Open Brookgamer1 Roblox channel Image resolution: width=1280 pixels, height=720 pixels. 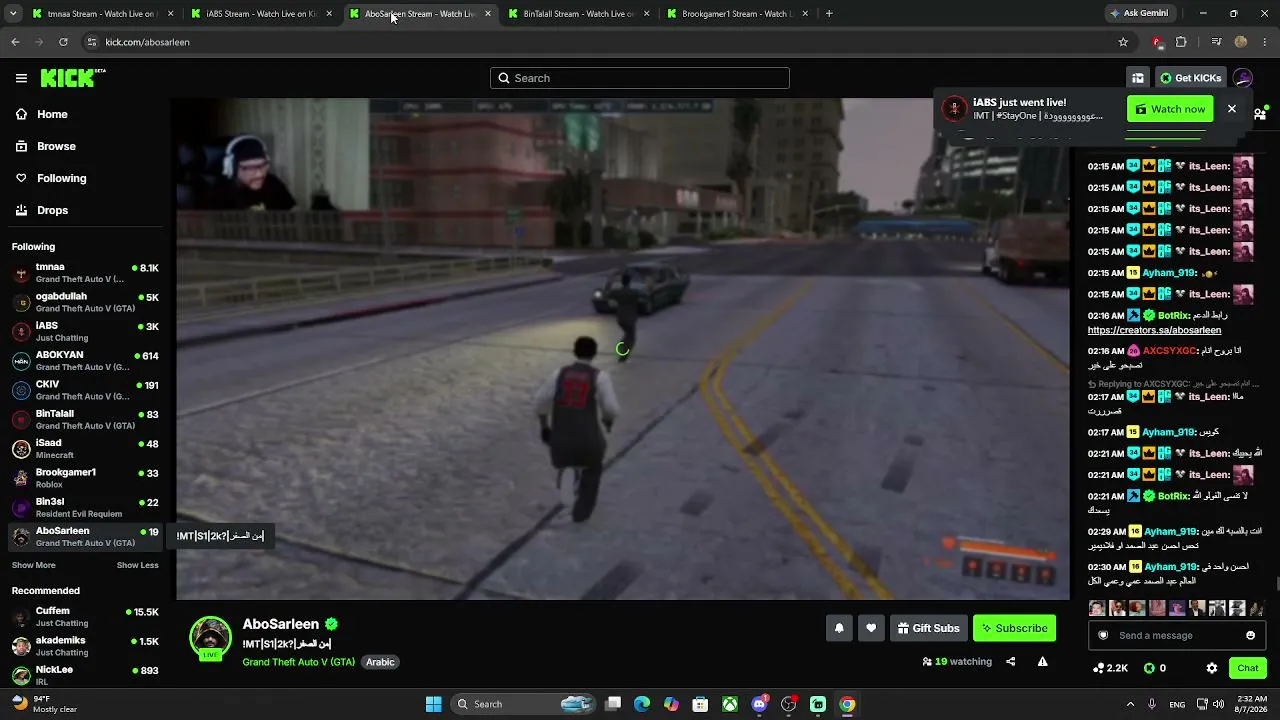85,478
